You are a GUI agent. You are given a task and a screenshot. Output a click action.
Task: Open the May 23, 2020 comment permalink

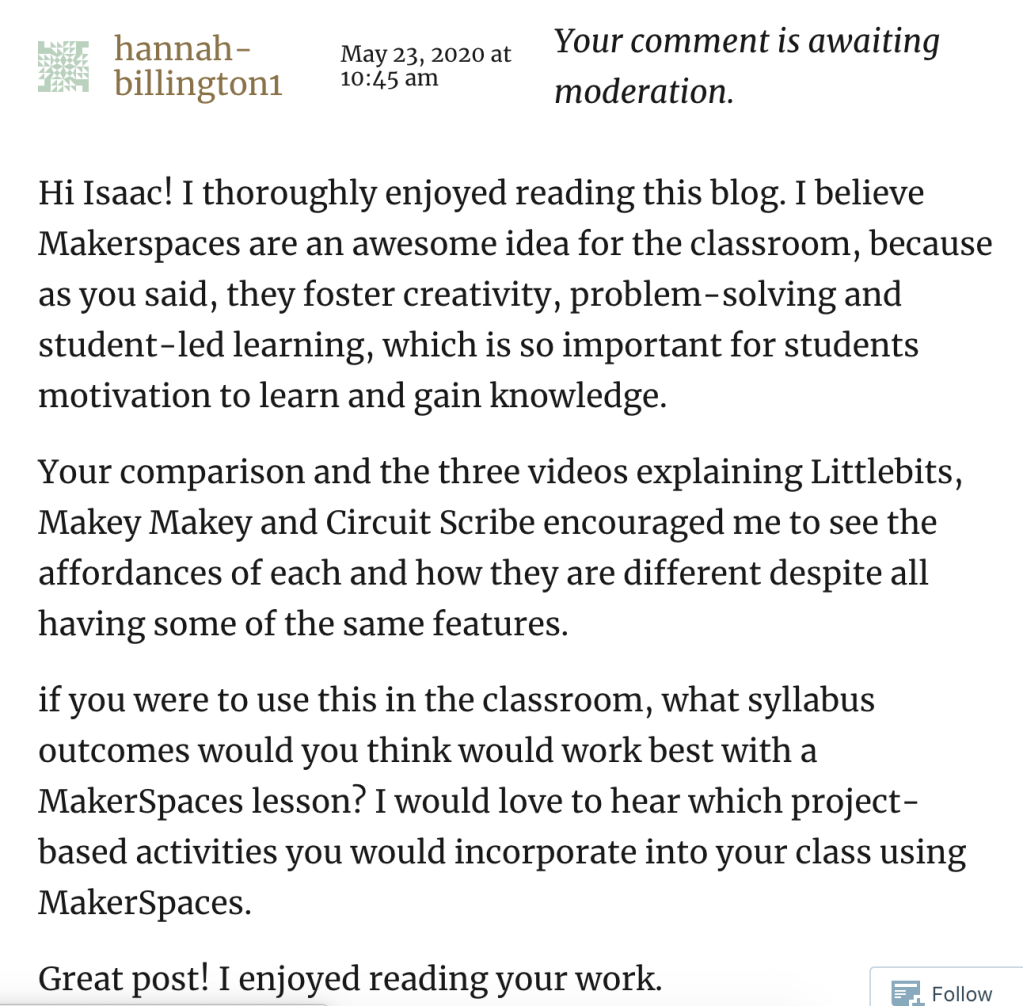[x=425, y=55]
